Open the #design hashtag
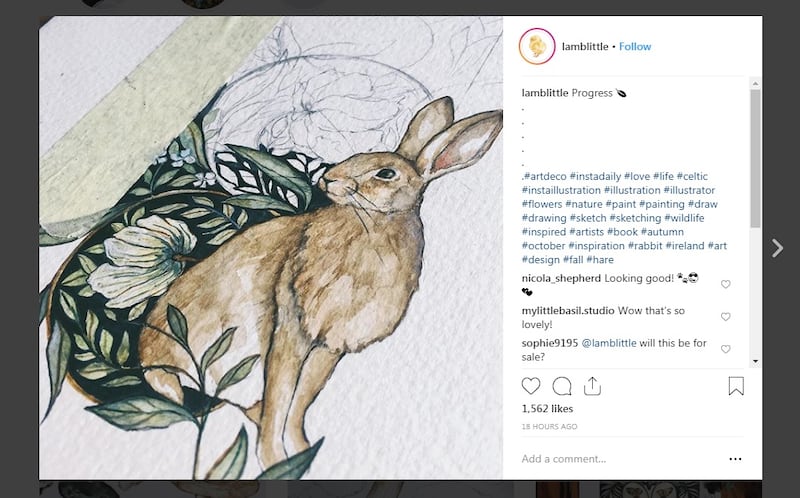The height and width of the screenshot is (498, 800). pos(540,259)
